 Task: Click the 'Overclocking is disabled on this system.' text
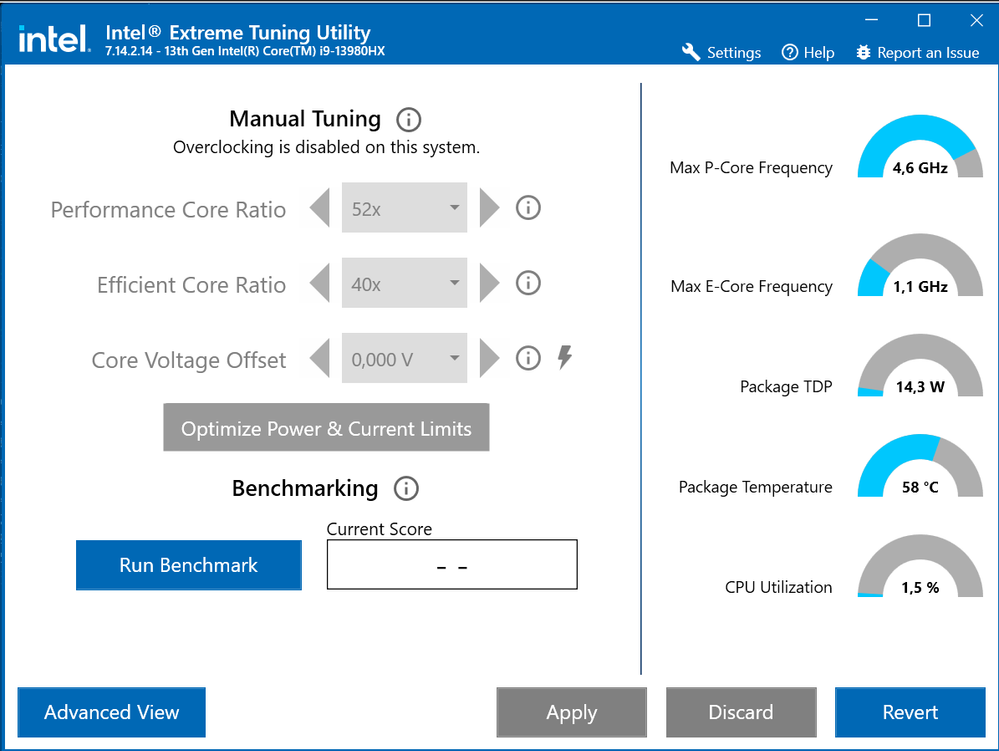click(x=326, y=147)
